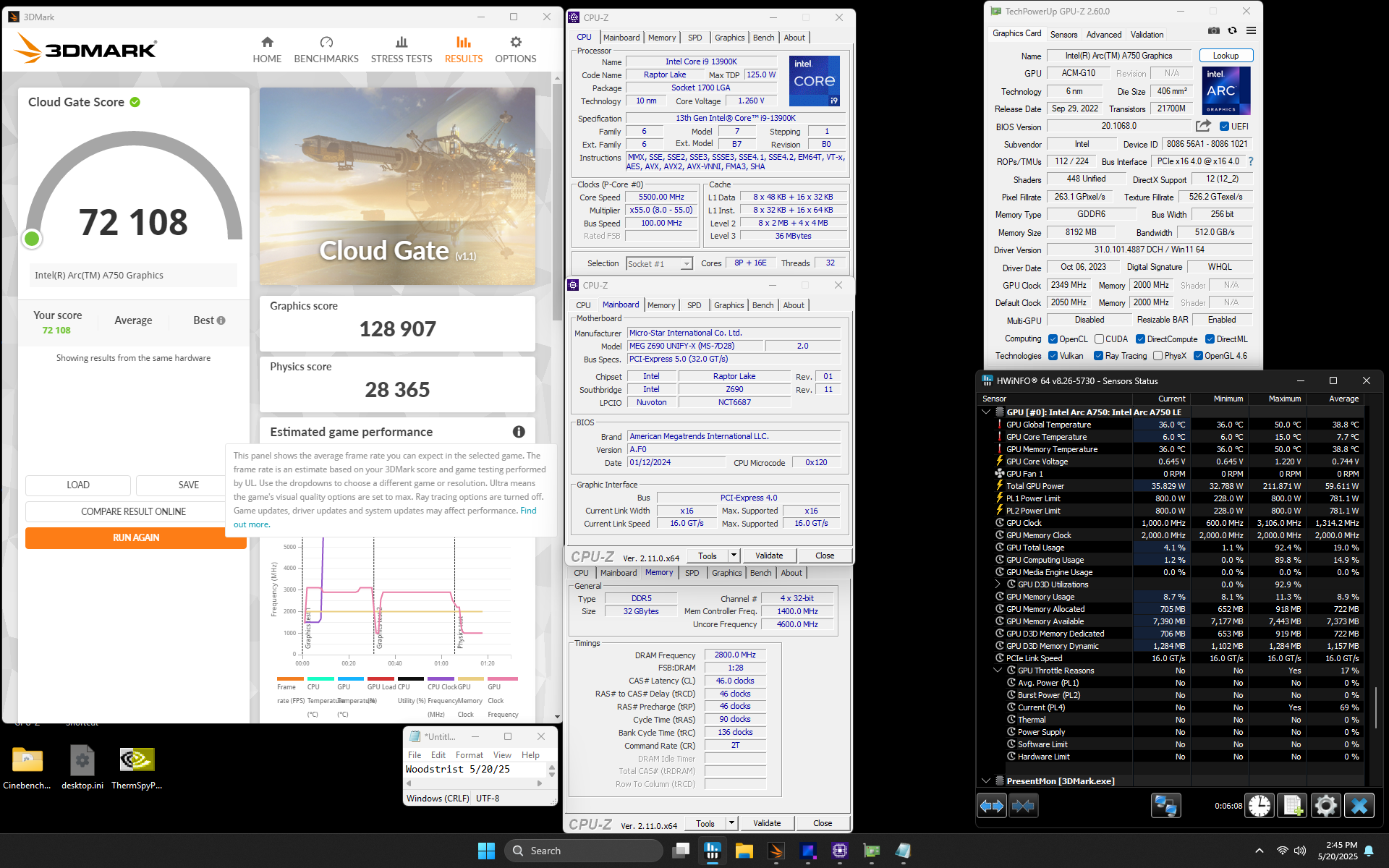The image size is (1389, 868).
Task: Open the Windows Start menu
Action: (486, 851)
